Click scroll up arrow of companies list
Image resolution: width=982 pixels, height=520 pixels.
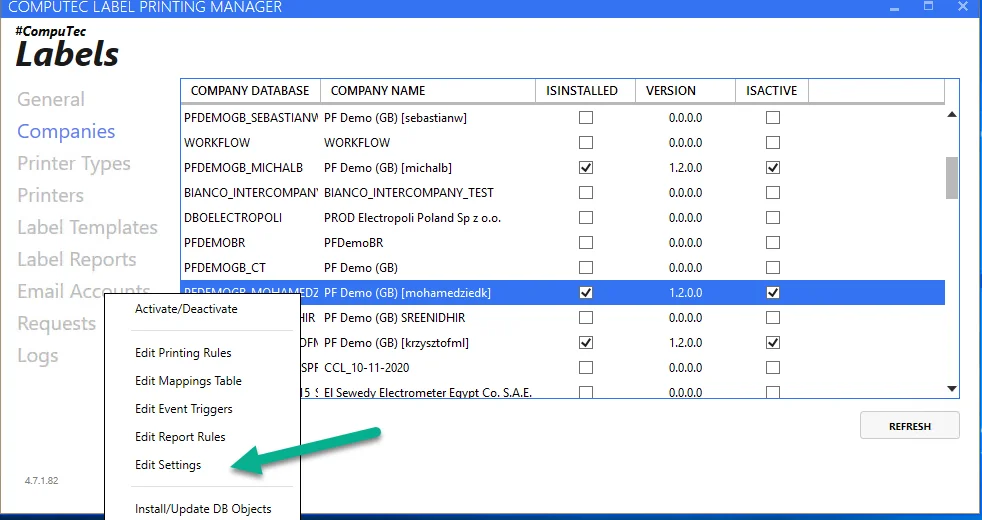tap(952, 114)
